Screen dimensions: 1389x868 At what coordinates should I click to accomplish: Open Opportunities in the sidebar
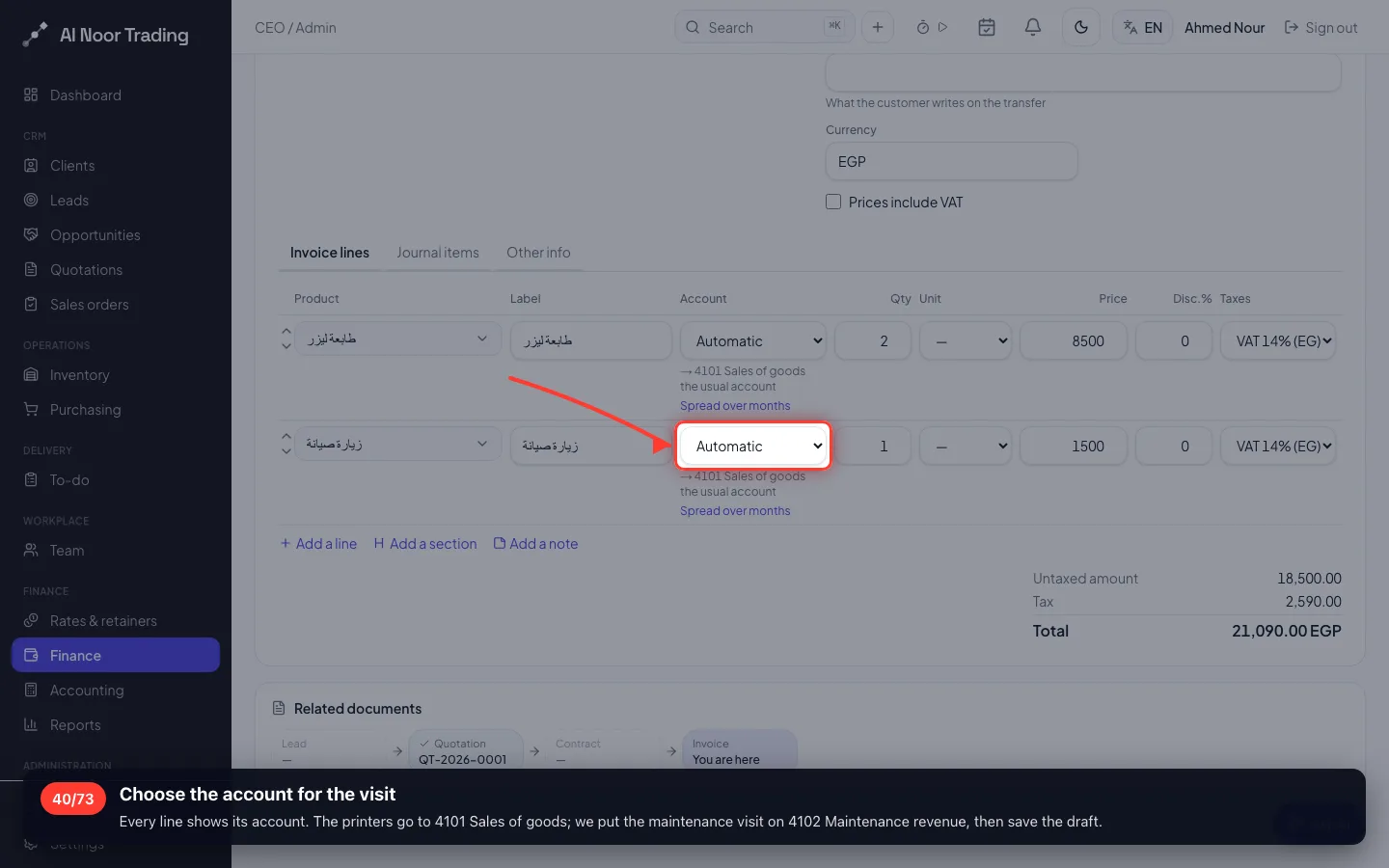click(x=116, y=235)
